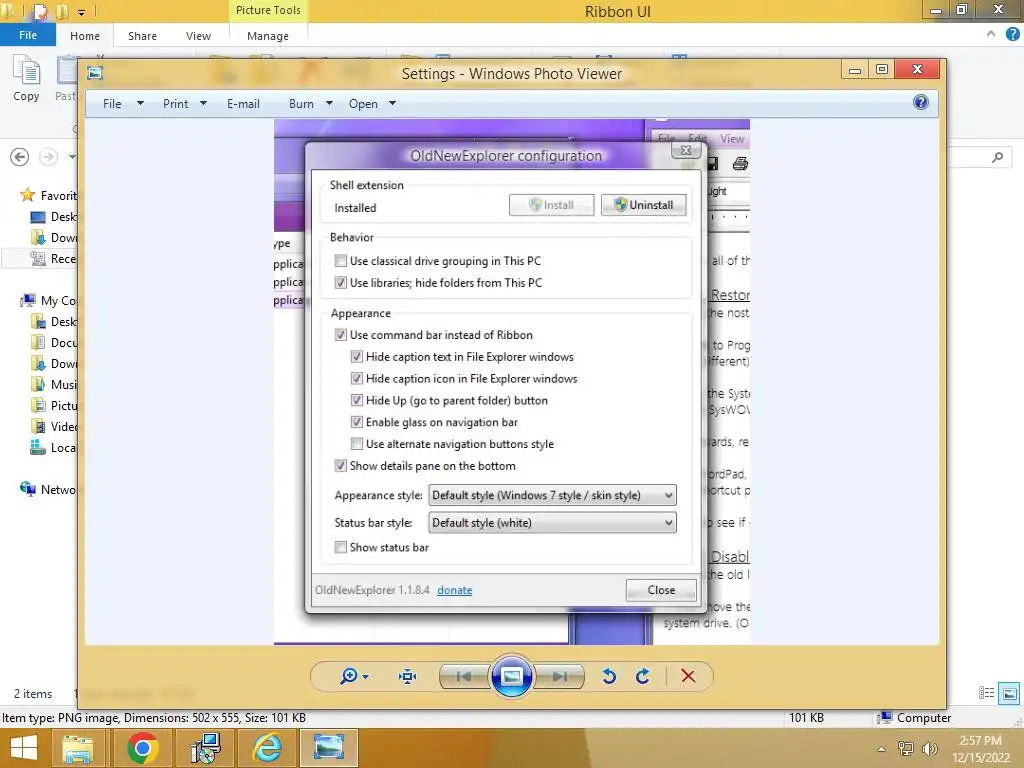Switch to the details view icon in the status bar

click(987, 693)
